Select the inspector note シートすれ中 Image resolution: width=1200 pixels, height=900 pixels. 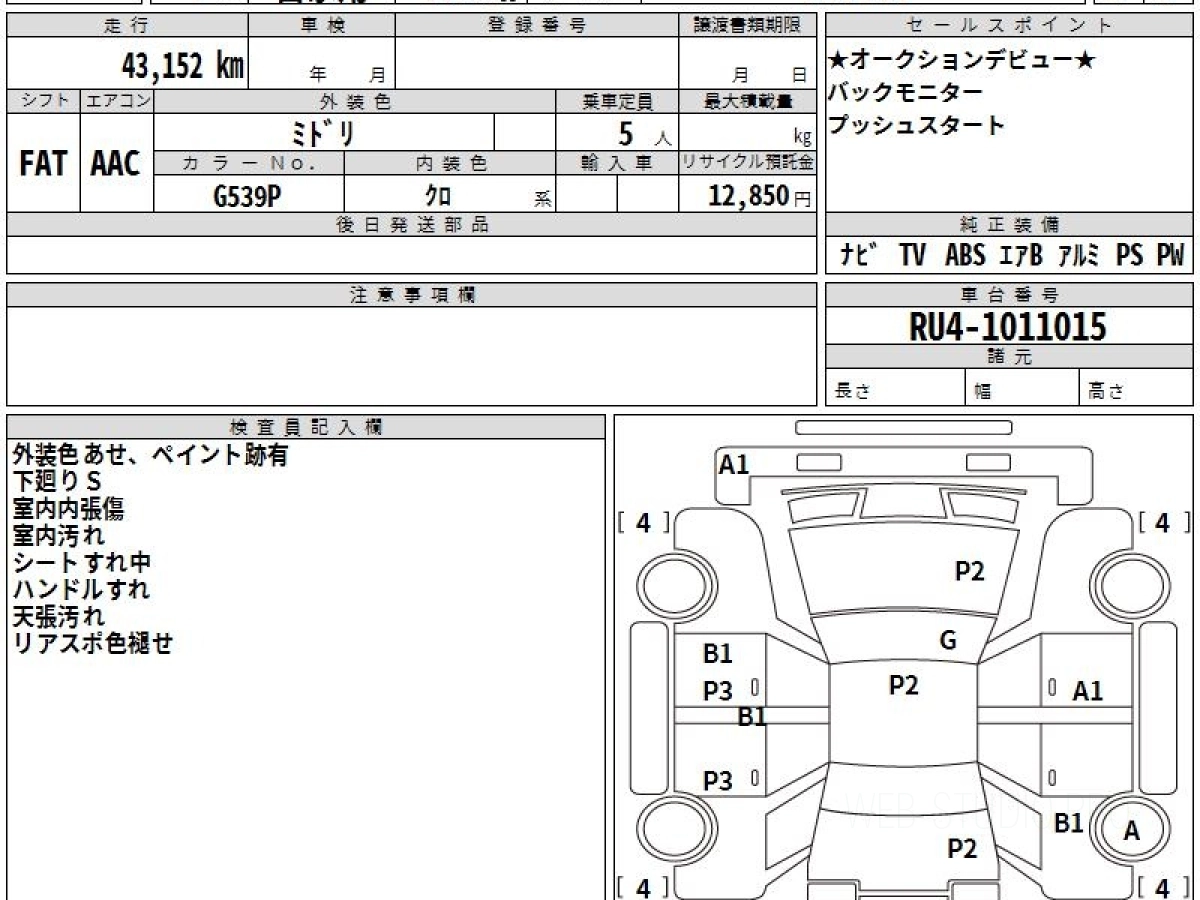pos(82,563)
